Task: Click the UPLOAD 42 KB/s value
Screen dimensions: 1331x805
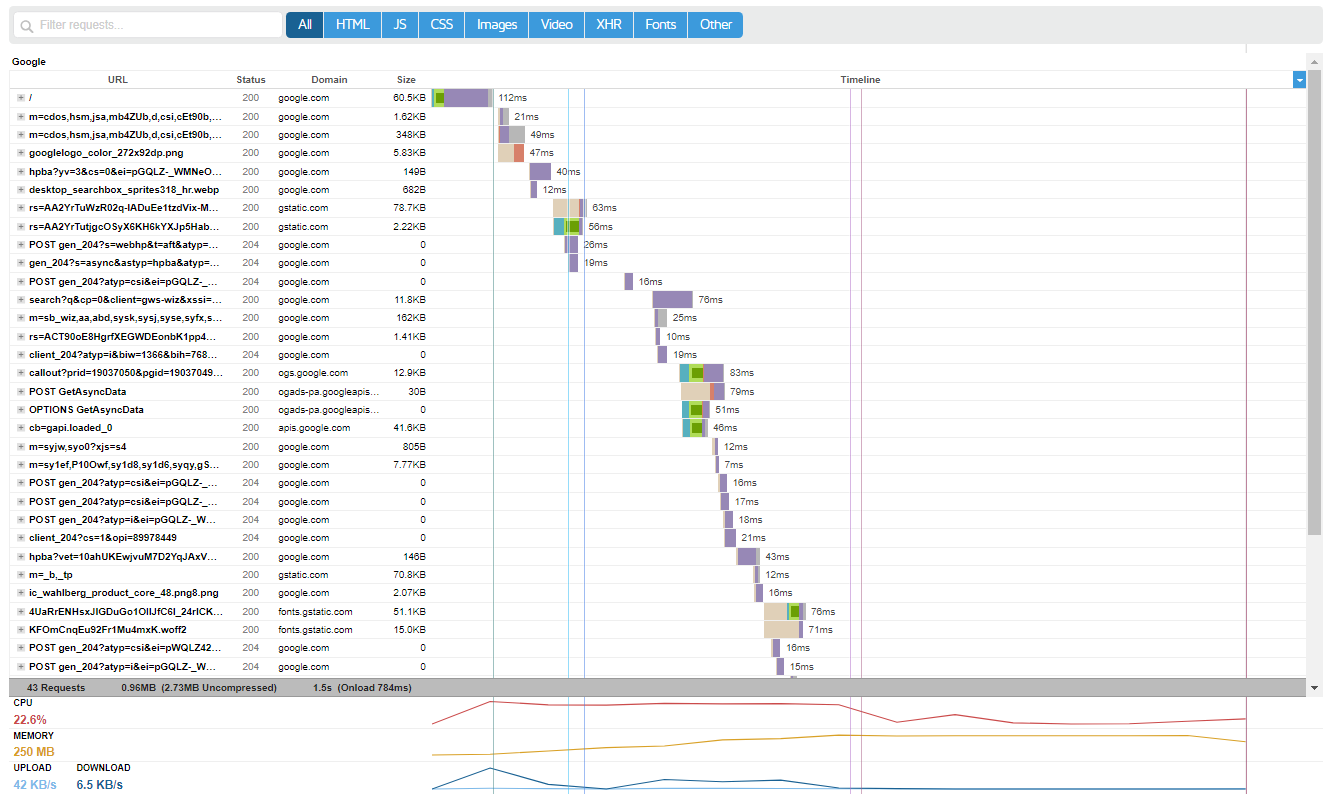Action: point(35,785)
